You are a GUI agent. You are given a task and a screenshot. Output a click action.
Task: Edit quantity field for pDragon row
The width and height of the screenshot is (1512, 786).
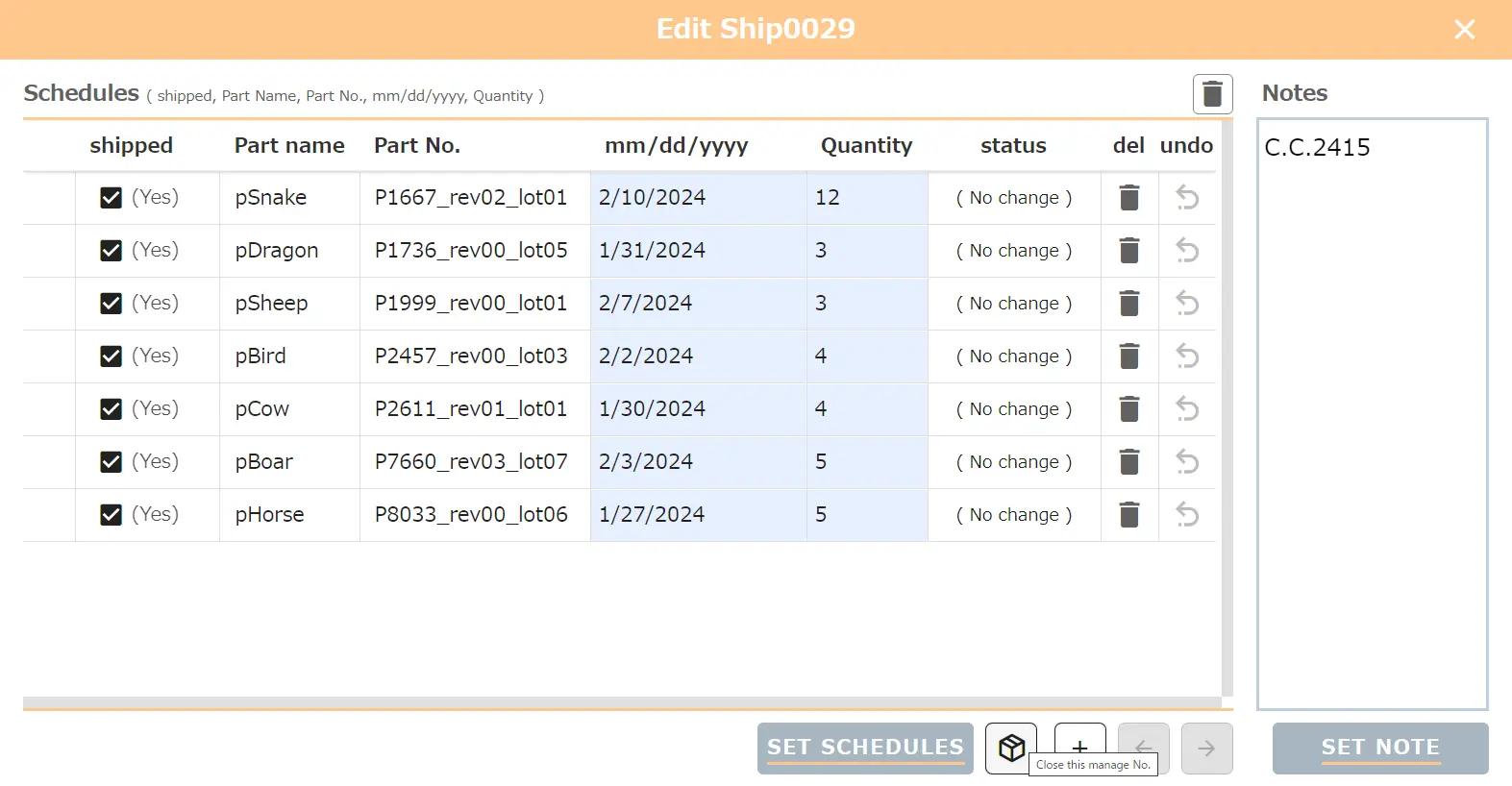(866, 251)
